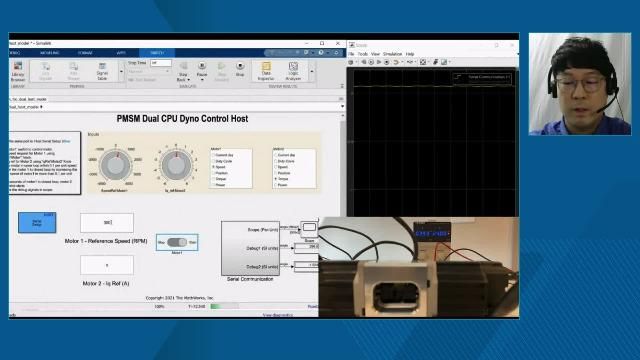
Task: Select Position radio in Motor2 list
Action: tap(276, 173)
